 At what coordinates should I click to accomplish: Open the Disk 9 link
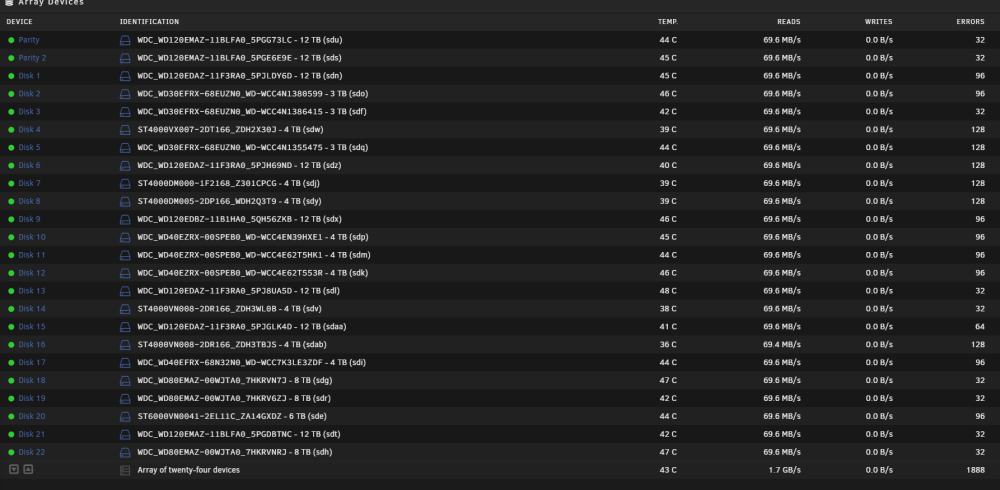29,218
